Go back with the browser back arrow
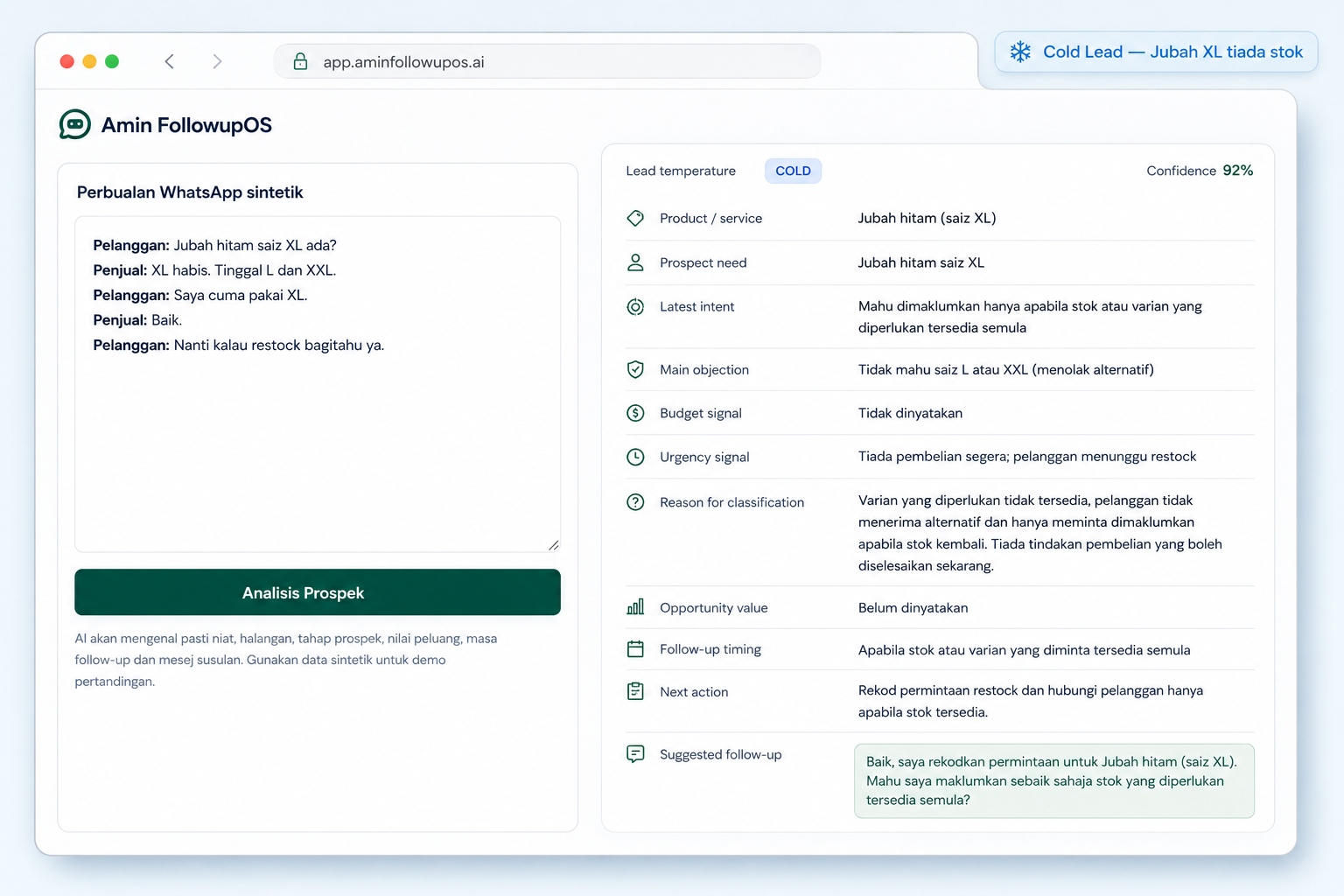The height and width of the screenshot is (896, 1344). click(170, 61)
